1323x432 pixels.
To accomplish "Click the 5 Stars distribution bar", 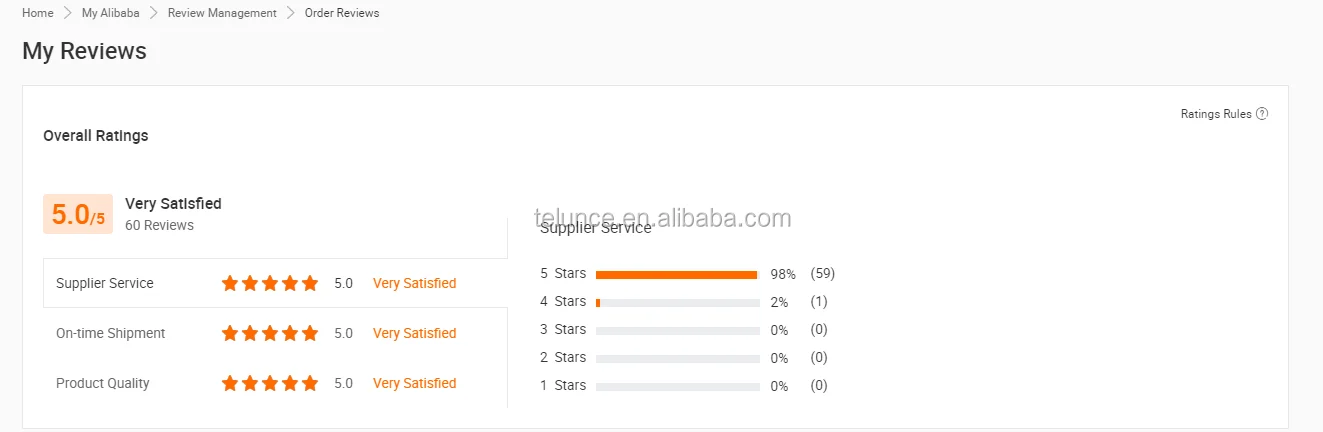I will point(677,274).
